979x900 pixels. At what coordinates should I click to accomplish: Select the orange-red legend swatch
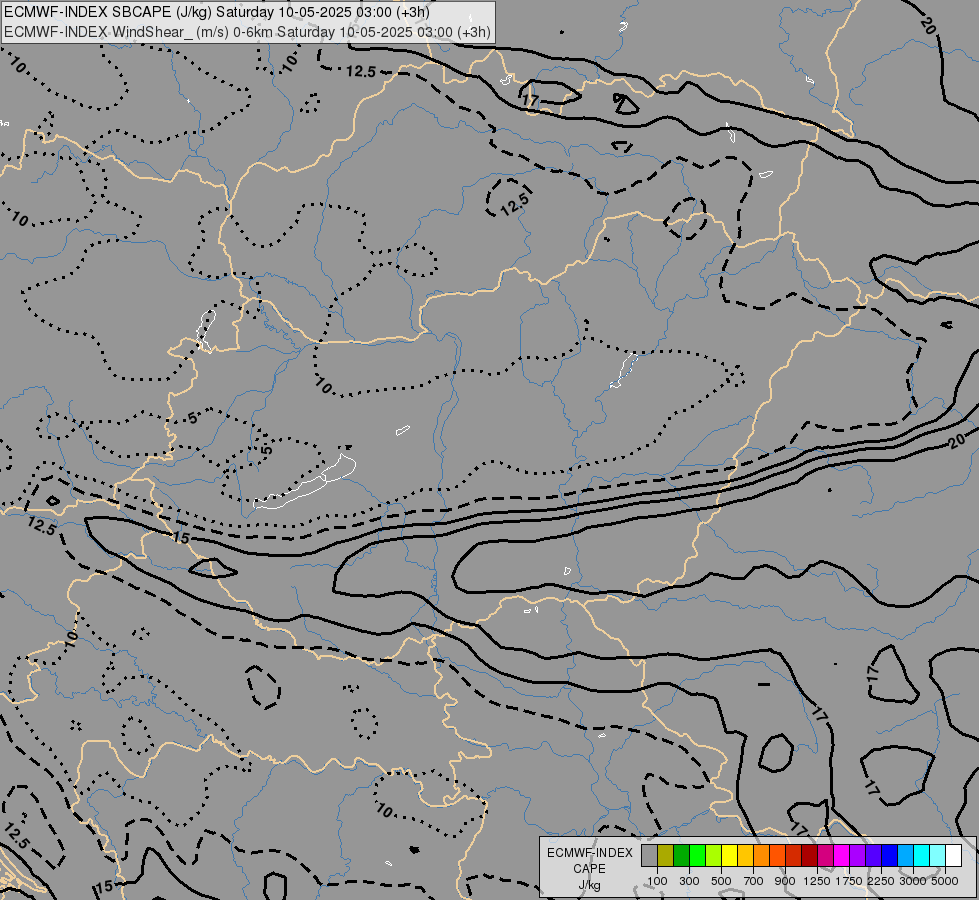click(777, 855)
